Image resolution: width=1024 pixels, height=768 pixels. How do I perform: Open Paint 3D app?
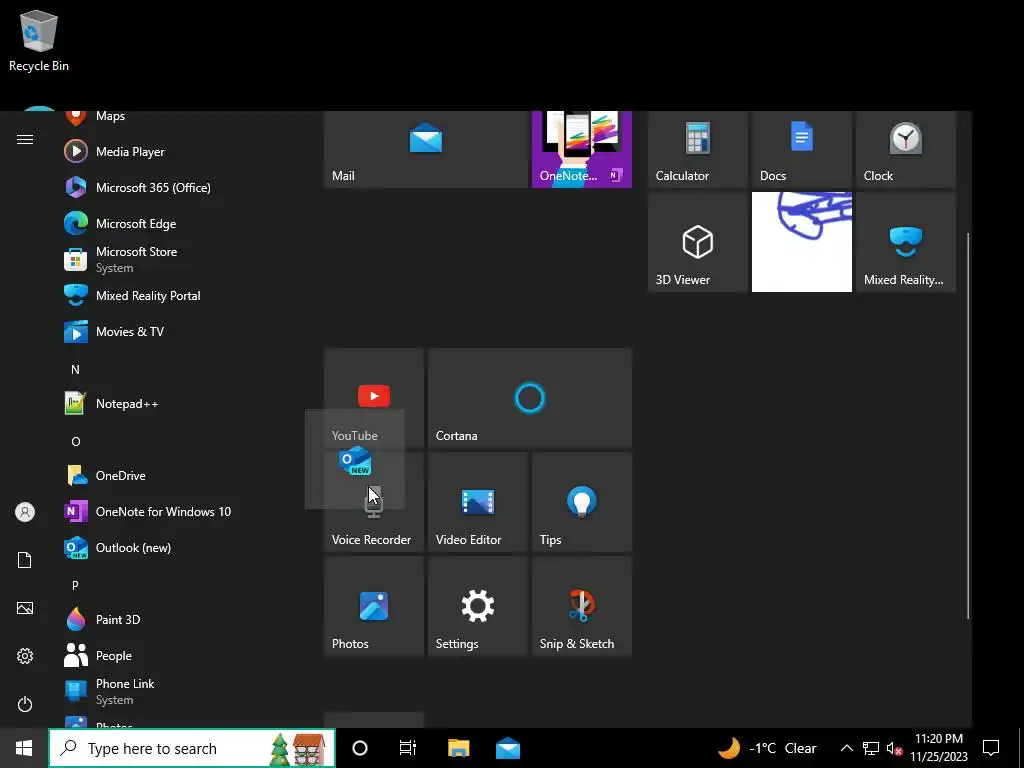pos(176,619)
